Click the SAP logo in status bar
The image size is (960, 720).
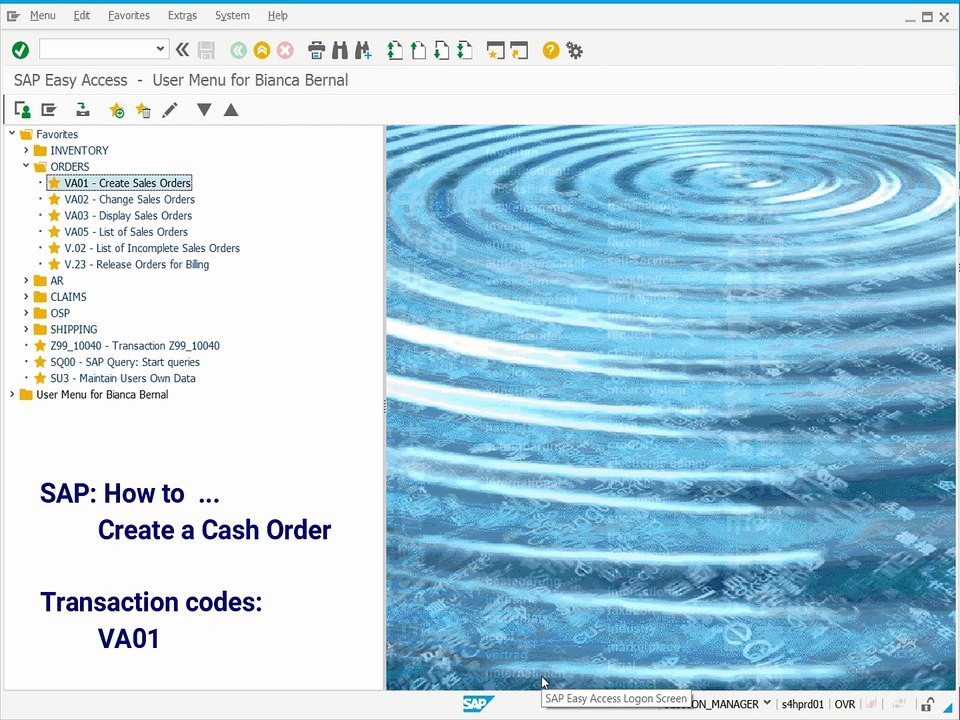[x=478, y=704]
